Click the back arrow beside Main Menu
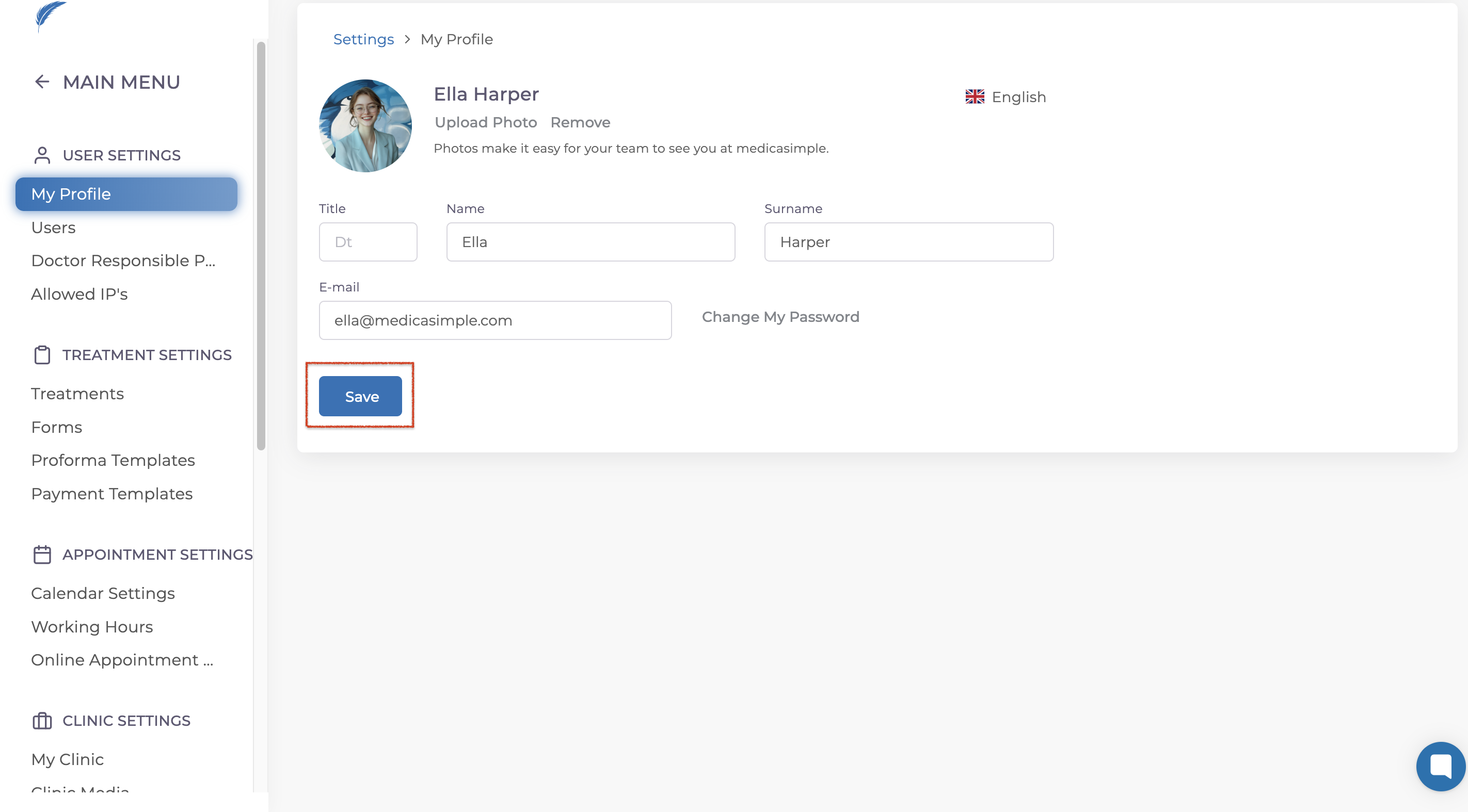Viewport: 1468px width, 812px height. coord(42,82)
